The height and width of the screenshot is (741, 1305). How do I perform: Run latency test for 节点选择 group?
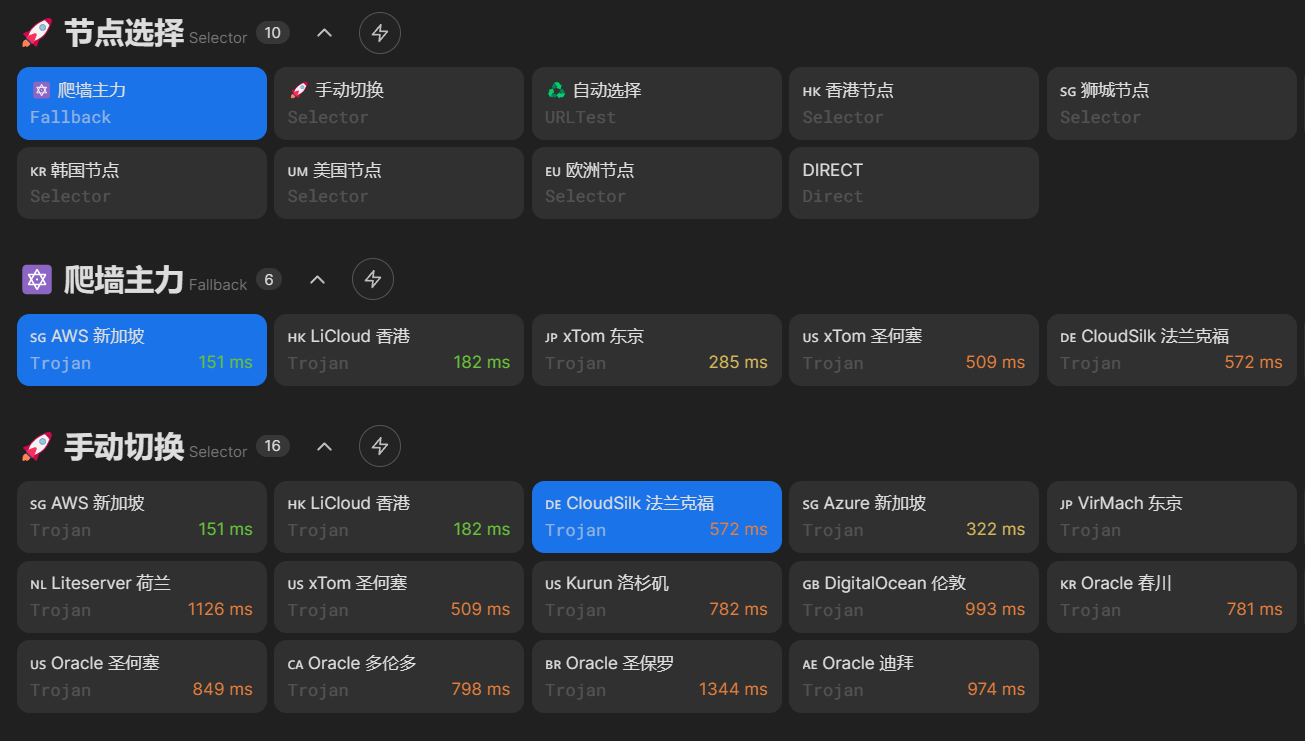[380, 33]
